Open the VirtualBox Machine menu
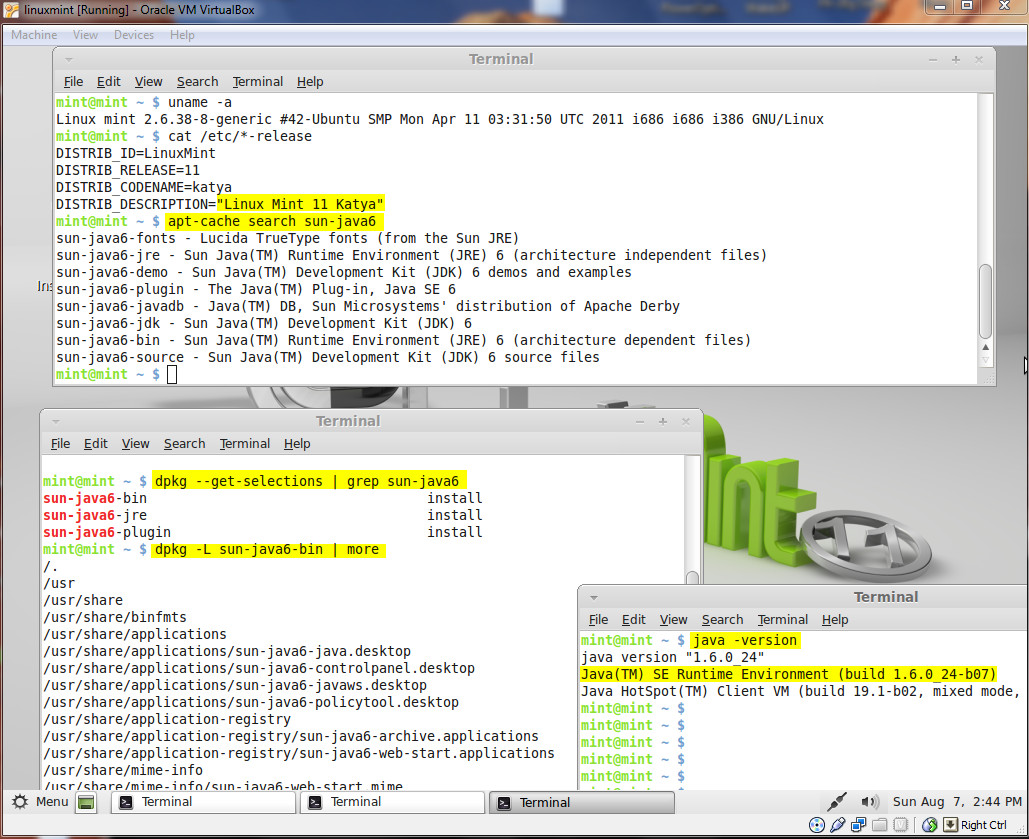This screenshot has height=839, width=1029. tap(33, 35)
